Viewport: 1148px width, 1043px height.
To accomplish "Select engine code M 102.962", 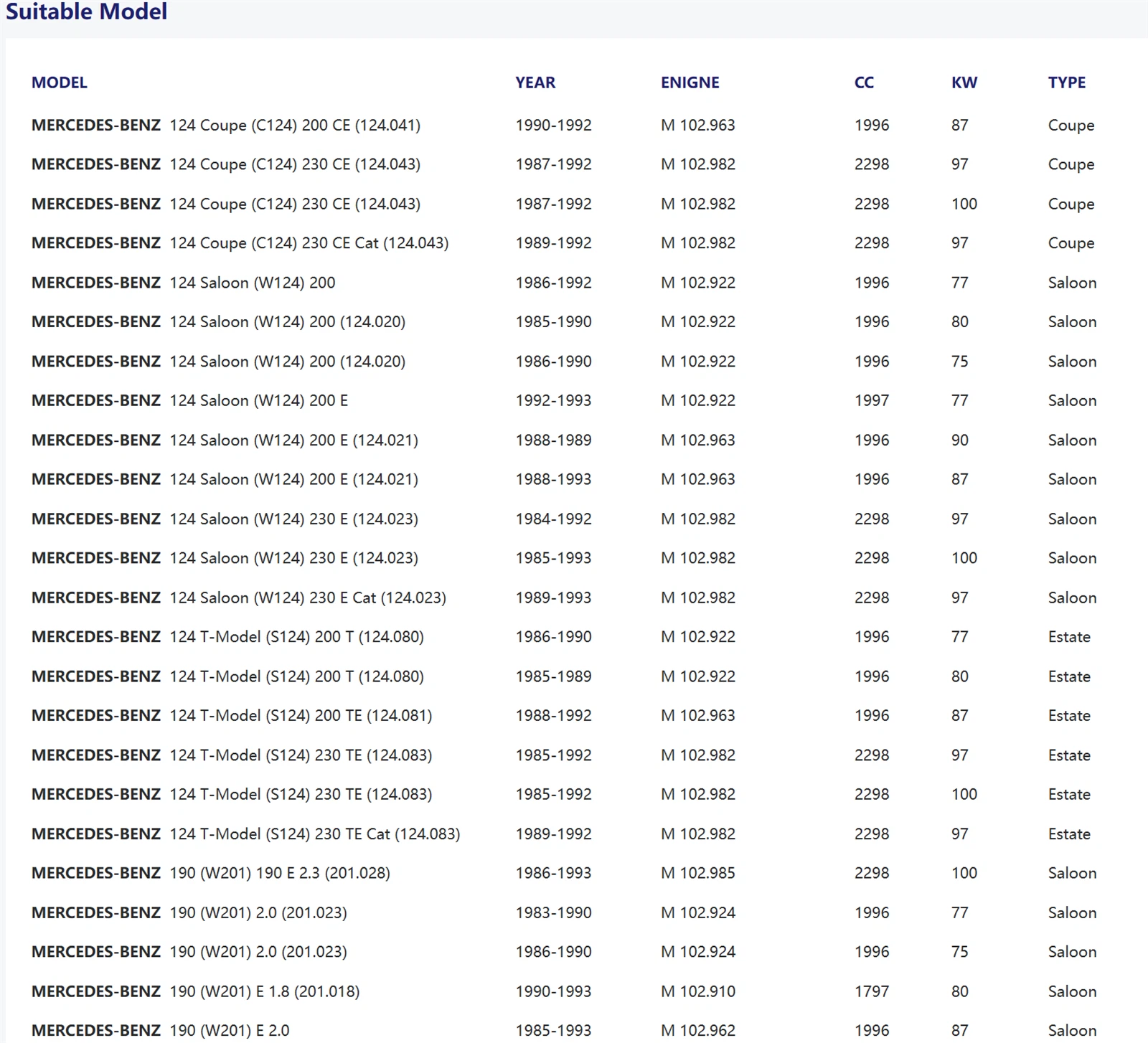I will [698, 1030].
